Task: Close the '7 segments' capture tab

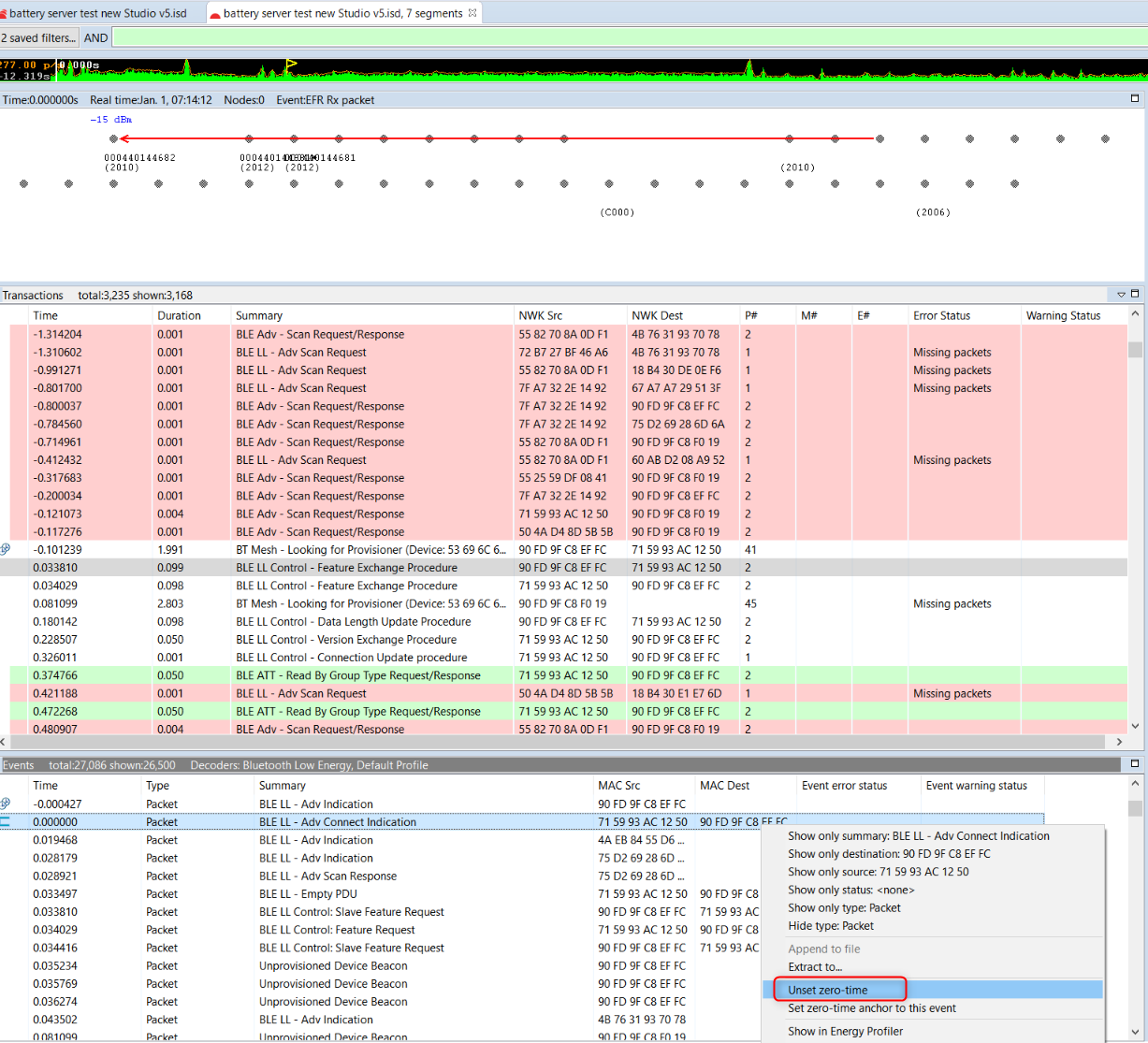Action: (x=472, y=13)
